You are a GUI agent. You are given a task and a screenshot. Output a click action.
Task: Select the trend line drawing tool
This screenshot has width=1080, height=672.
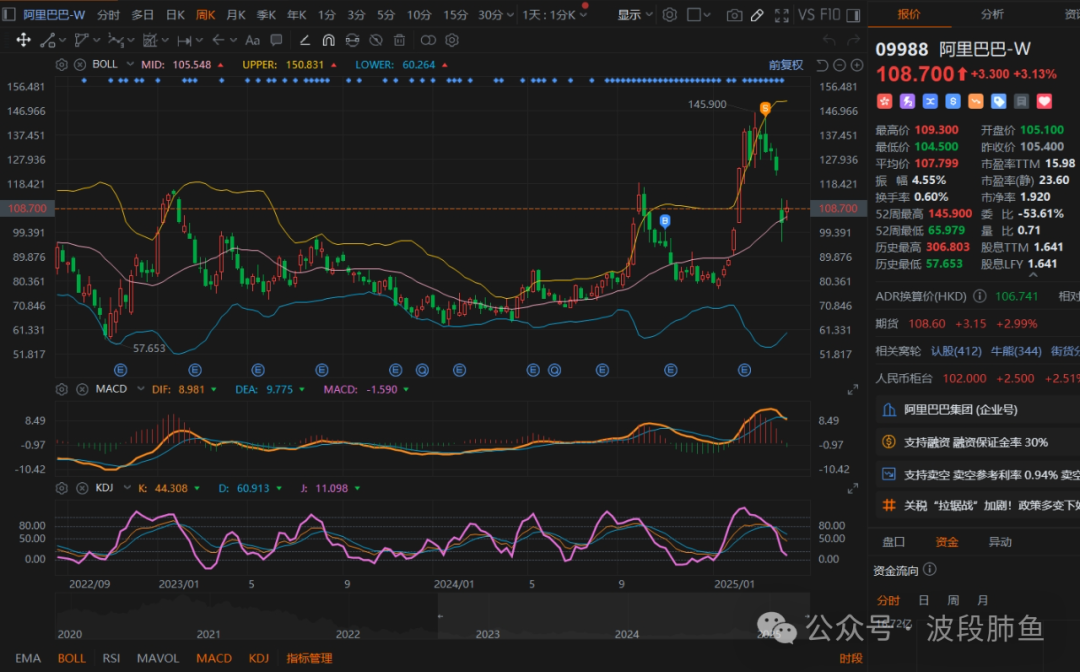(x=48, y=41)
